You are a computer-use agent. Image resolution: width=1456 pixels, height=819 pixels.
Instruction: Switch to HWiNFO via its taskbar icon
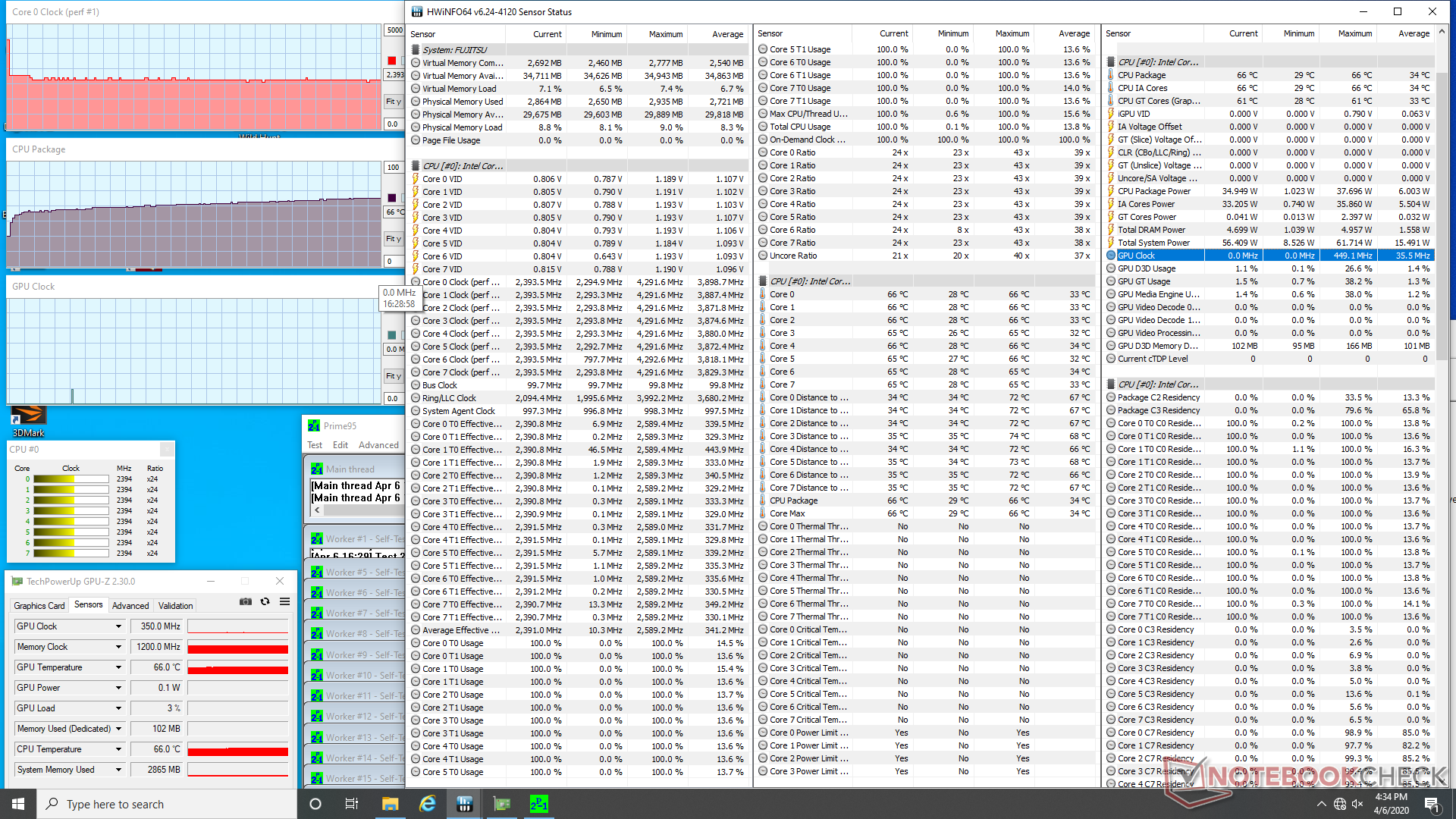tap(464, 804)
